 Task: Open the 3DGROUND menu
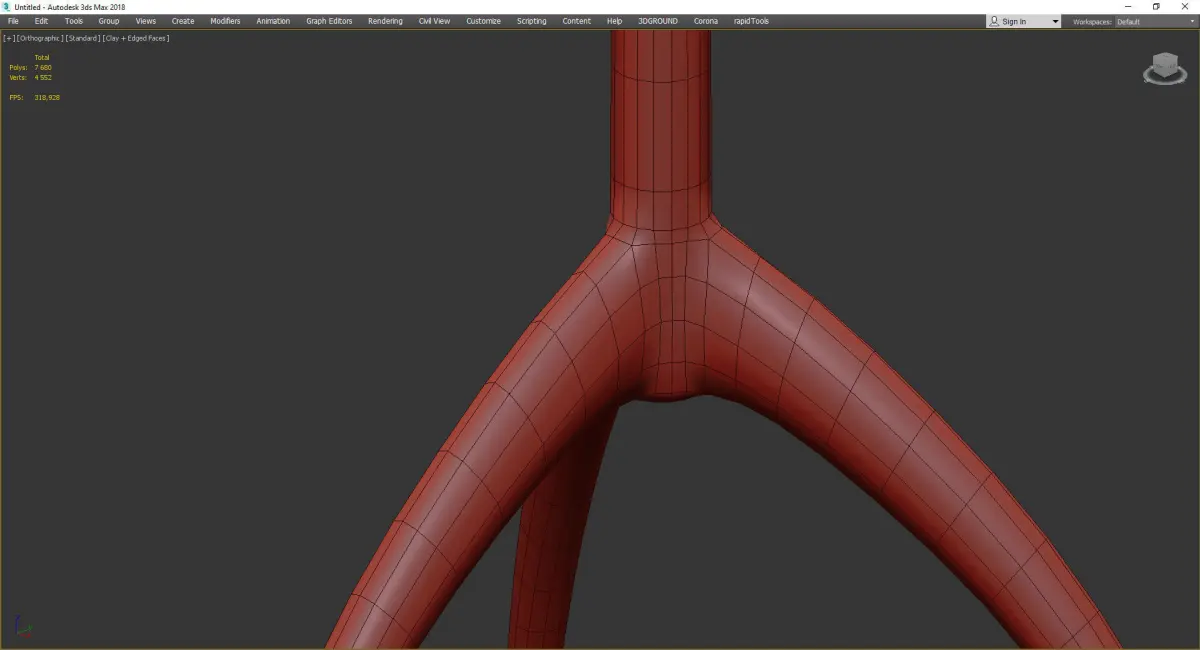pos(659,21)
